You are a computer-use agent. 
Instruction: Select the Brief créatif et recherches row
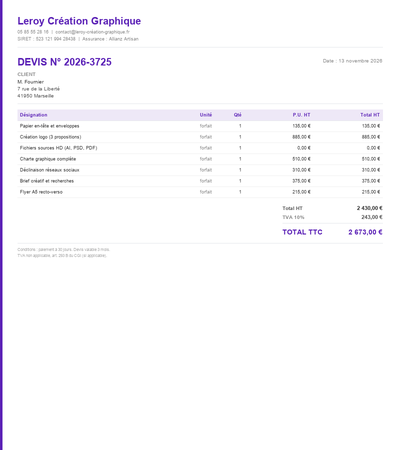tap(200, 181)
